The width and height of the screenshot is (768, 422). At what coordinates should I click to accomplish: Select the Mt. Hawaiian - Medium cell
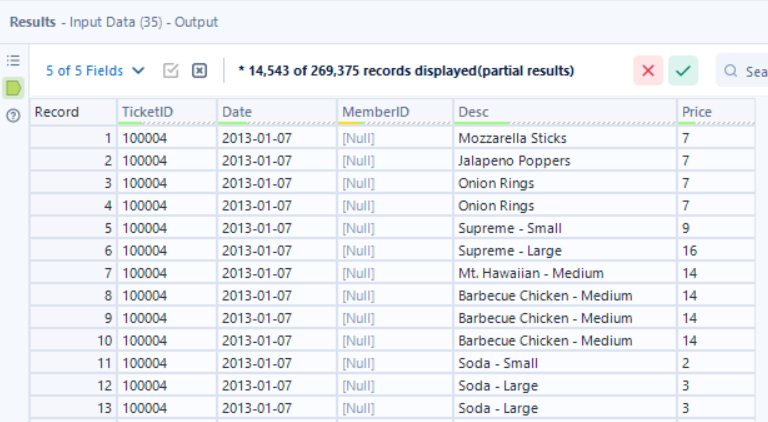tap(530, 273)
